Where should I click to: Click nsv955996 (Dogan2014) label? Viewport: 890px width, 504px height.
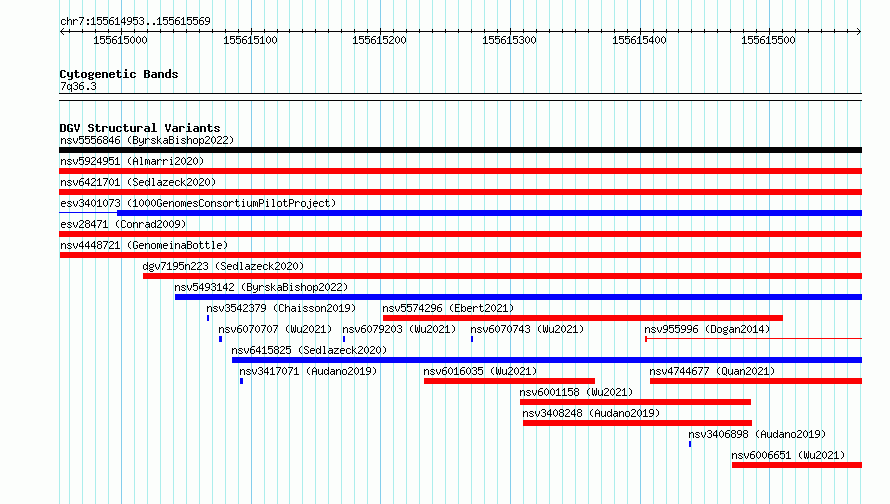click(x=707, y=329)
